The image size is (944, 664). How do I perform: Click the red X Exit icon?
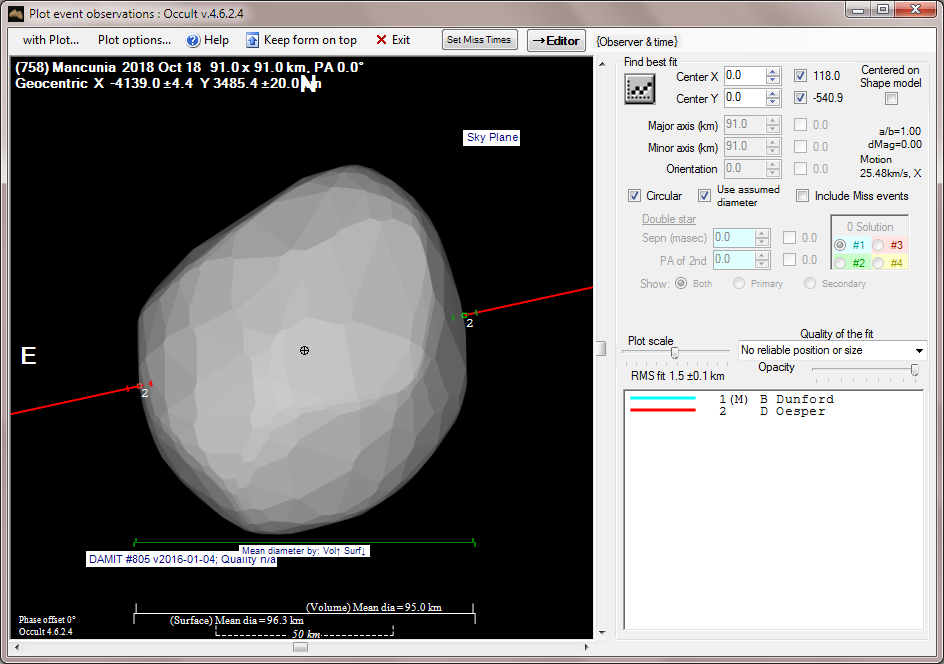coord(381,40)
